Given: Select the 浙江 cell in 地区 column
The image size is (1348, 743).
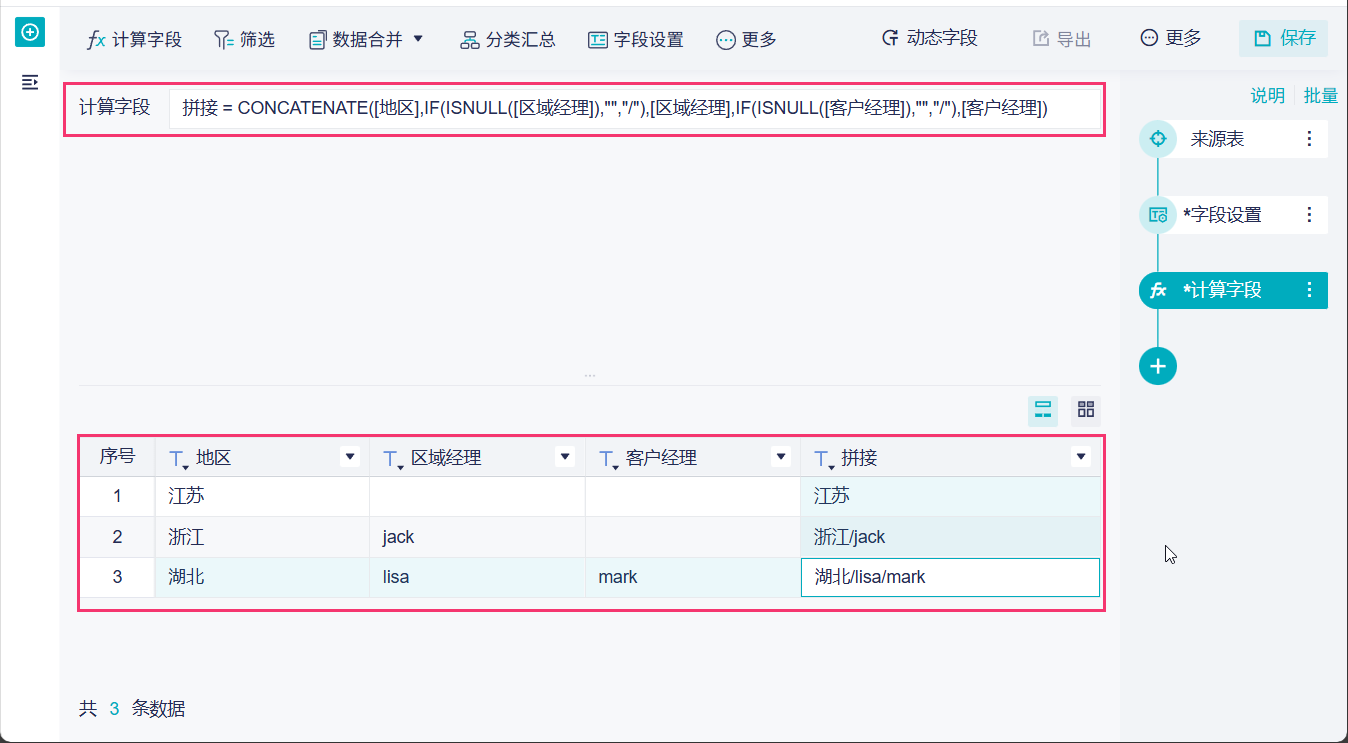Looking at the screenshot, I should 262,537.
